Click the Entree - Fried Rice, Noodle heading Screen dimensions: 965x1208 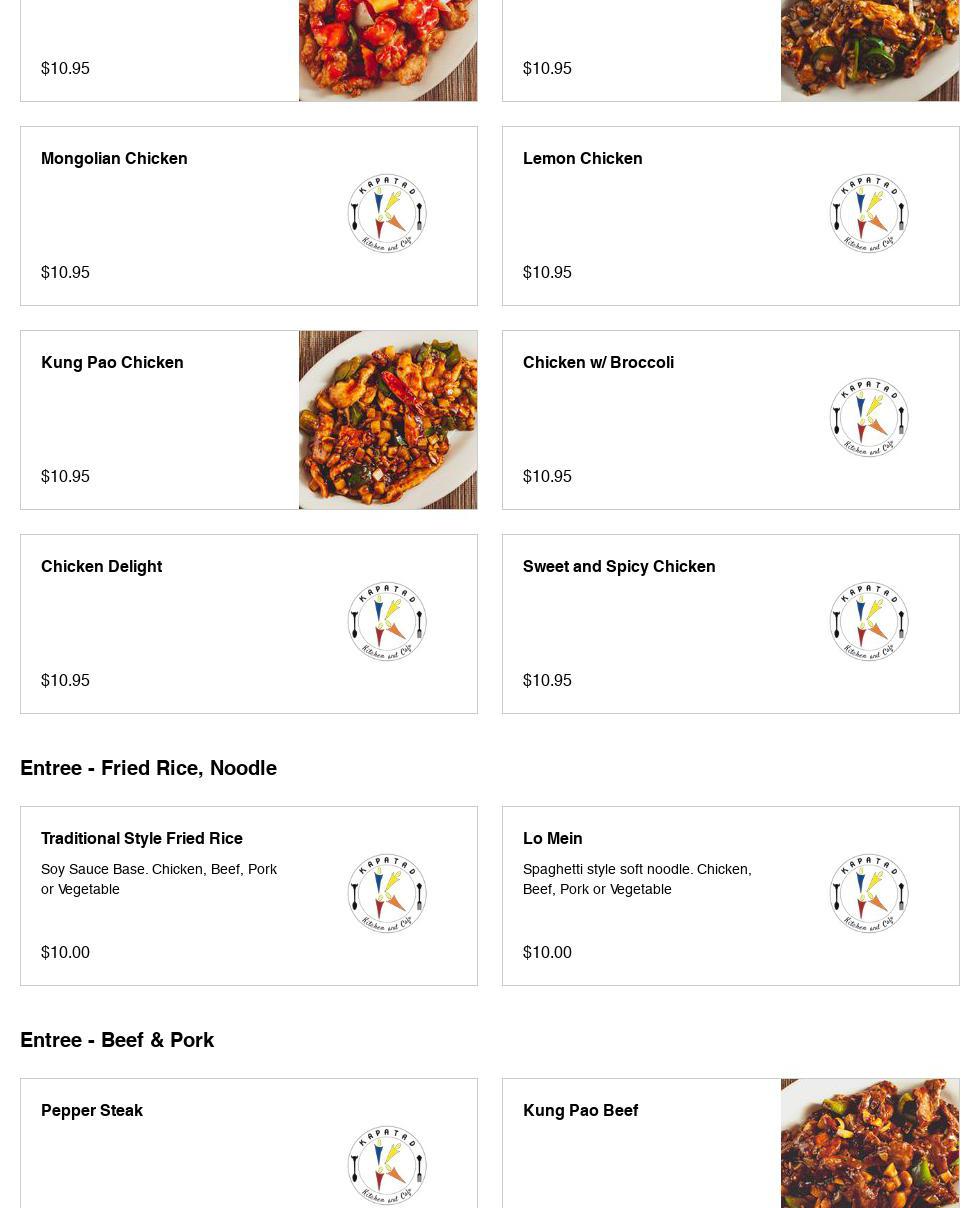(148, 768)
